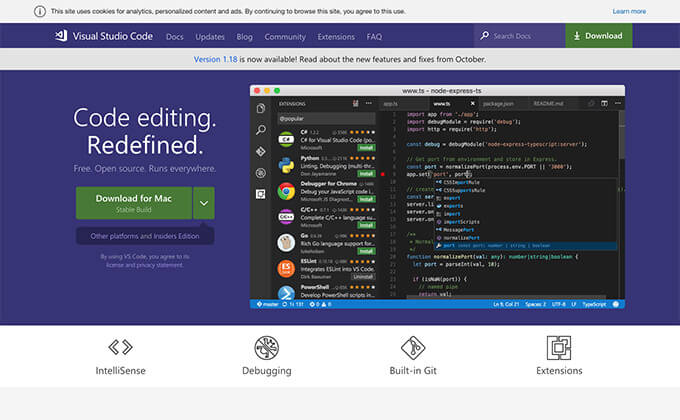This screenshot has height=420, width=680.
Task: Click the master branch in status bar
Action: [268, 304]
